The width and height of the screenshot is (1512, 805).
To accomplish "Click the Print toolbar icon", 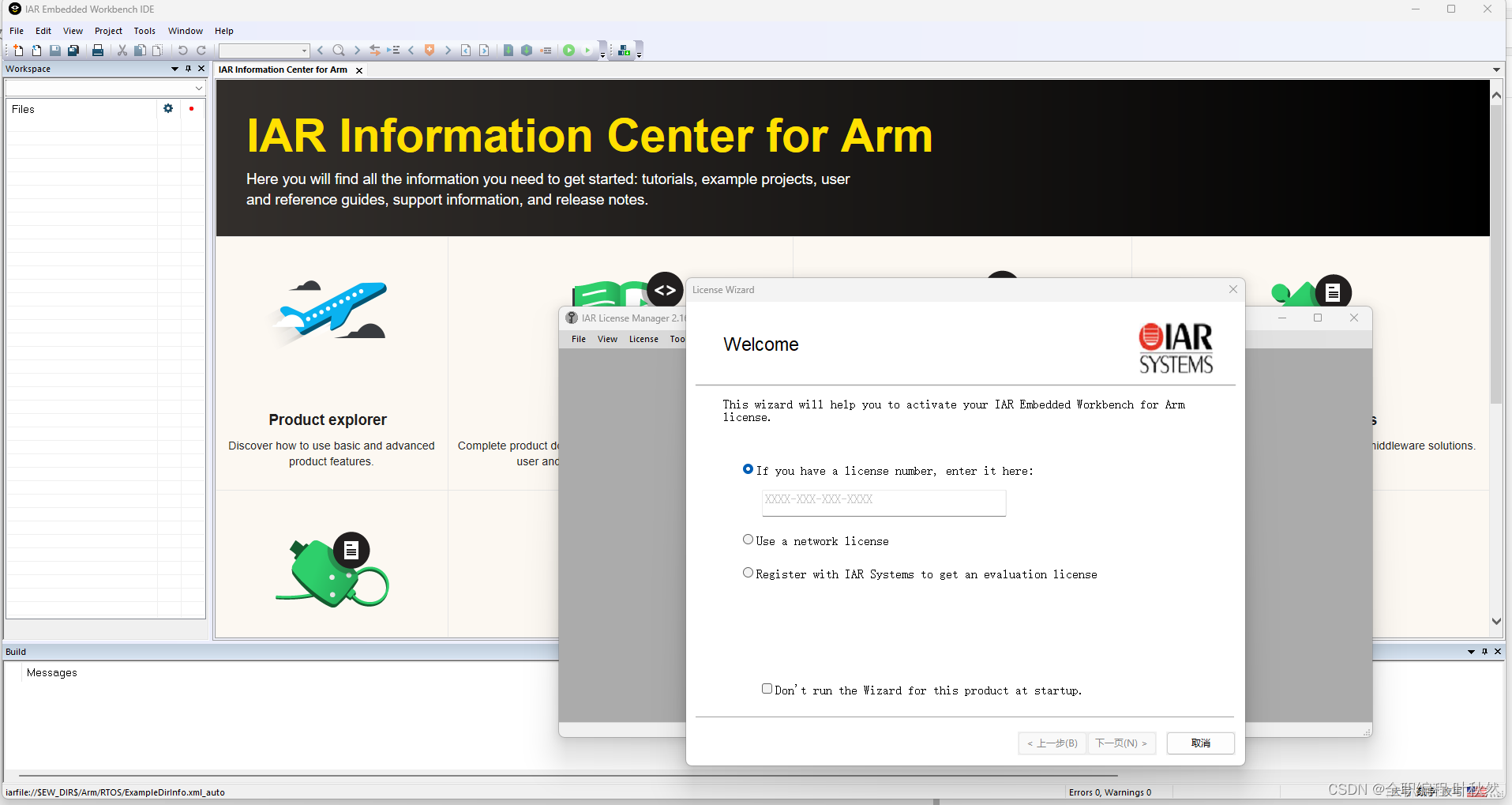I will [98, 51].
